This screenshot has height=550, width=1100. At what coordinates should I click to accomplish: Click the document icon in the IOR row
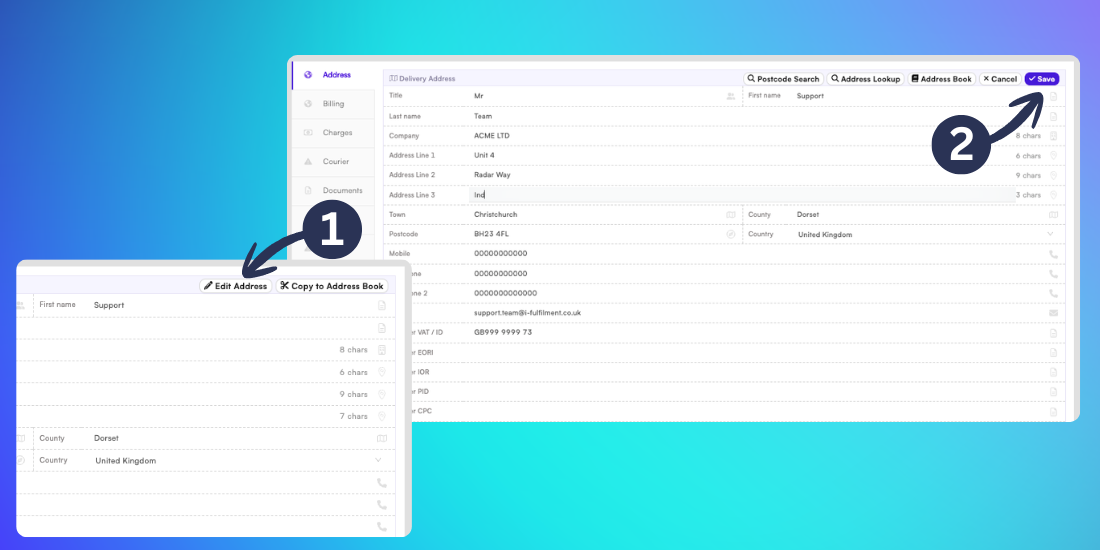point(1053,372)
